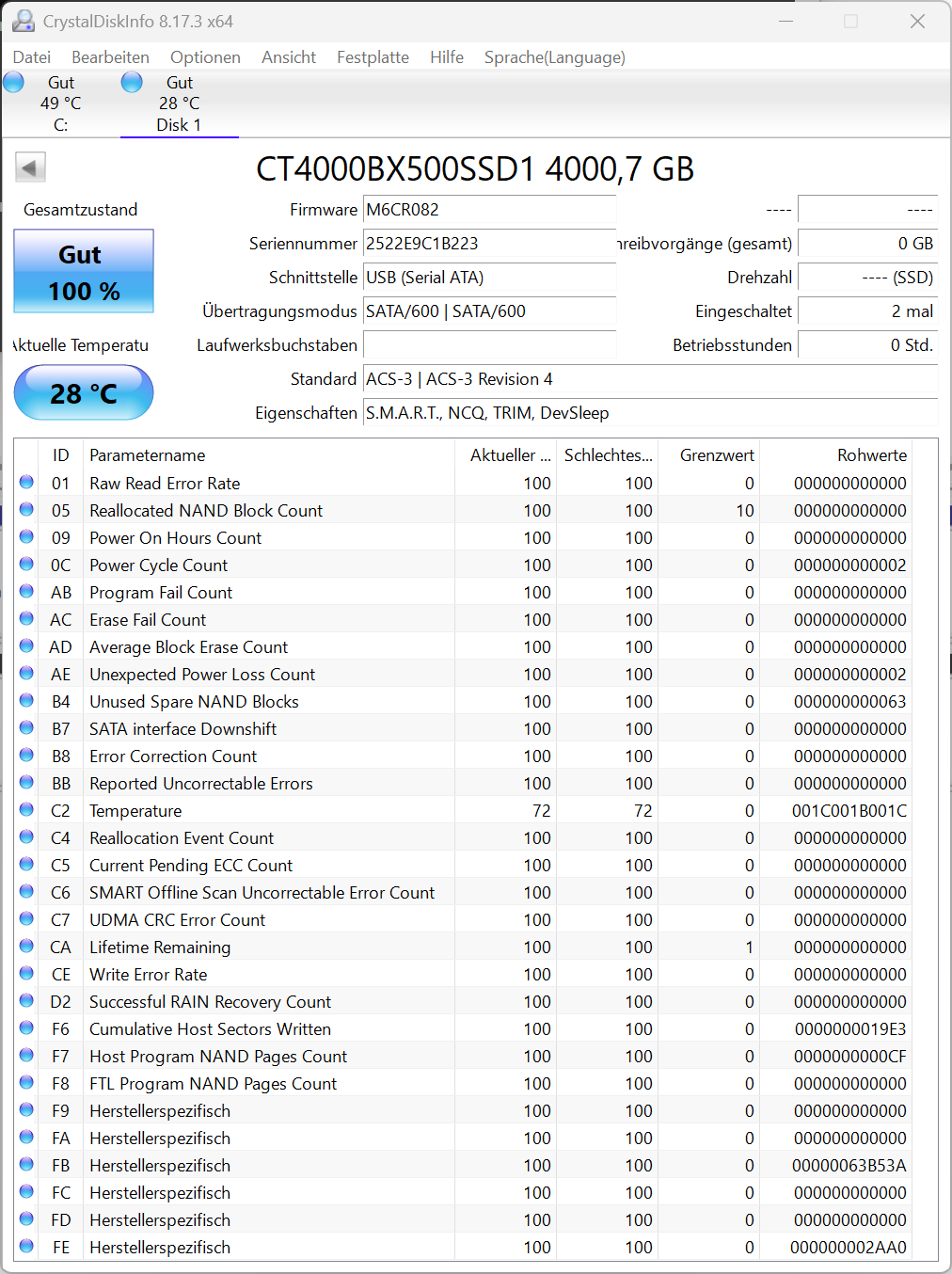Click the Schlechtes... column header
The width and height of the screenshot is (952, 1274).
[x=608, y=454]
